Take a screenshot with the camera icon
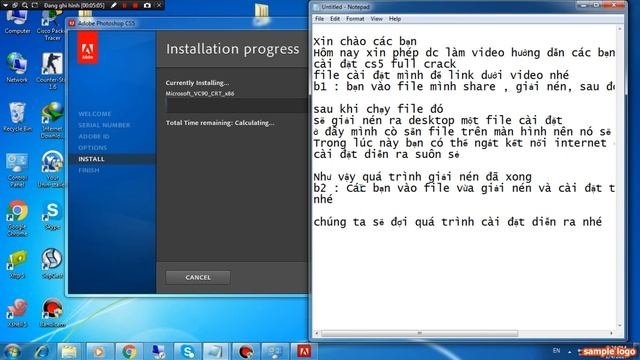 coord(147,5)
